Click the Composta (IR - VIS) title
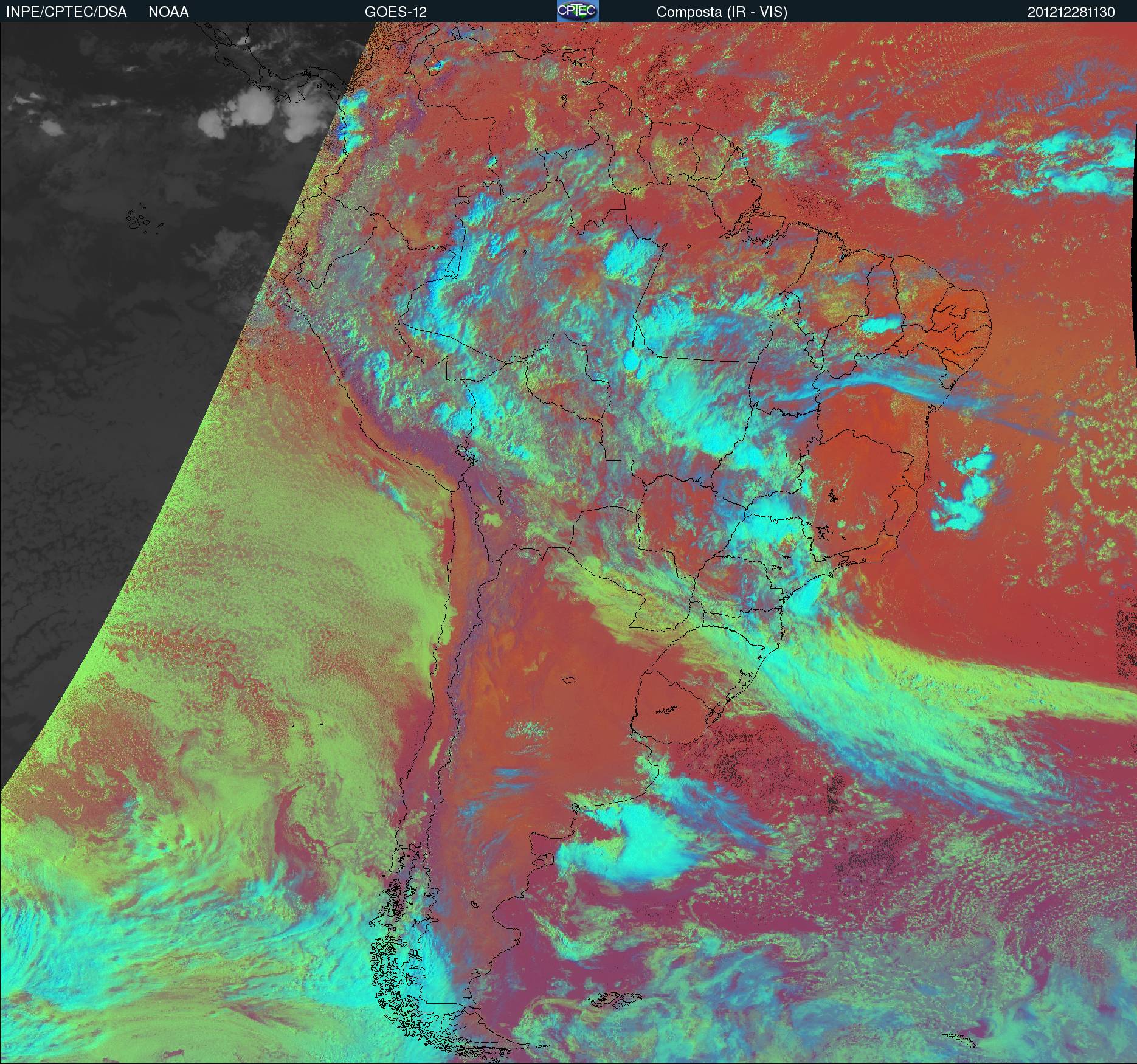 722,12
